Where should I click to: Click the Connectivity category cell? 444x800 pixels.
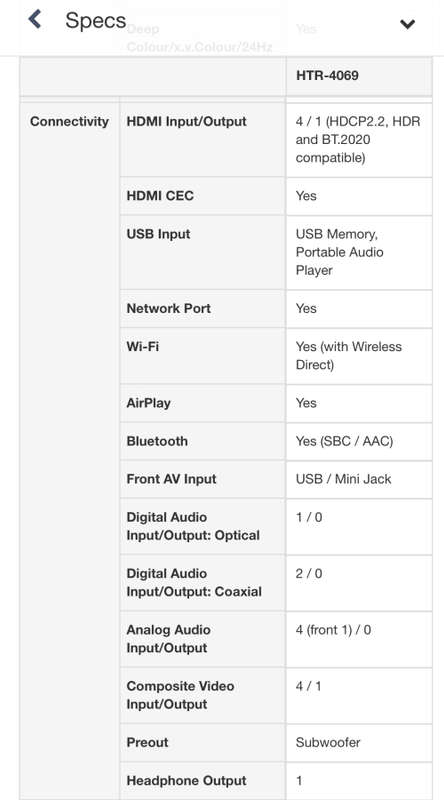[69, 121]
